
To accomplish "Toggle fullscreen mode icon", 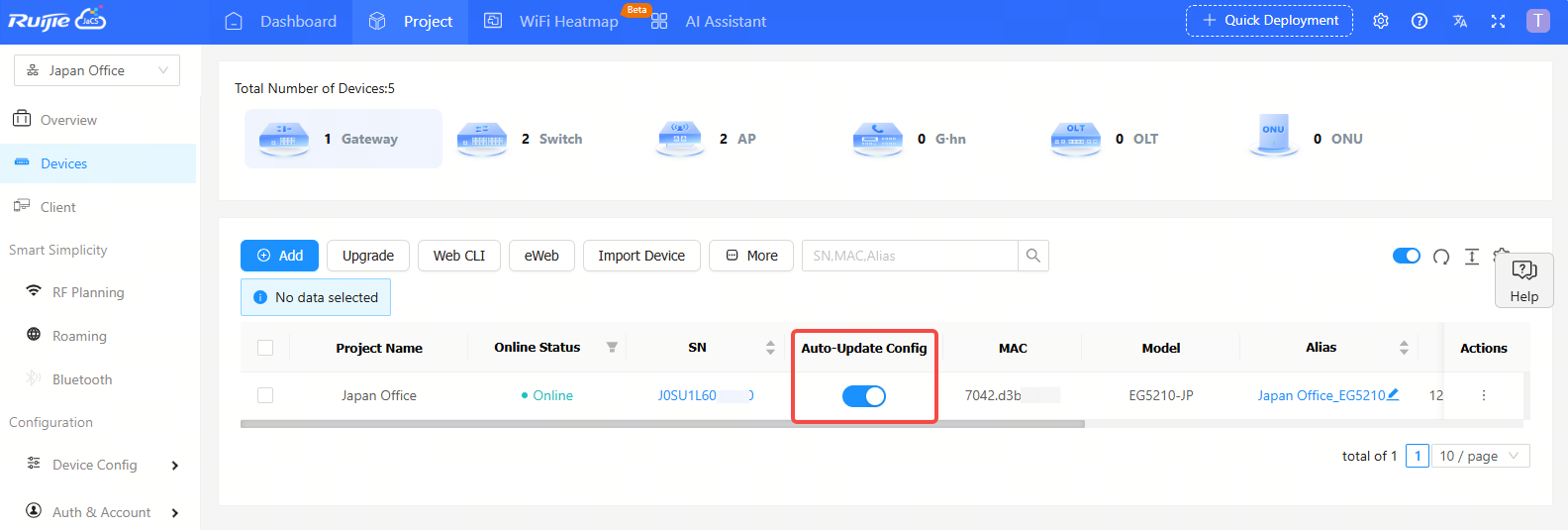I will click(x=1498, y=21).
